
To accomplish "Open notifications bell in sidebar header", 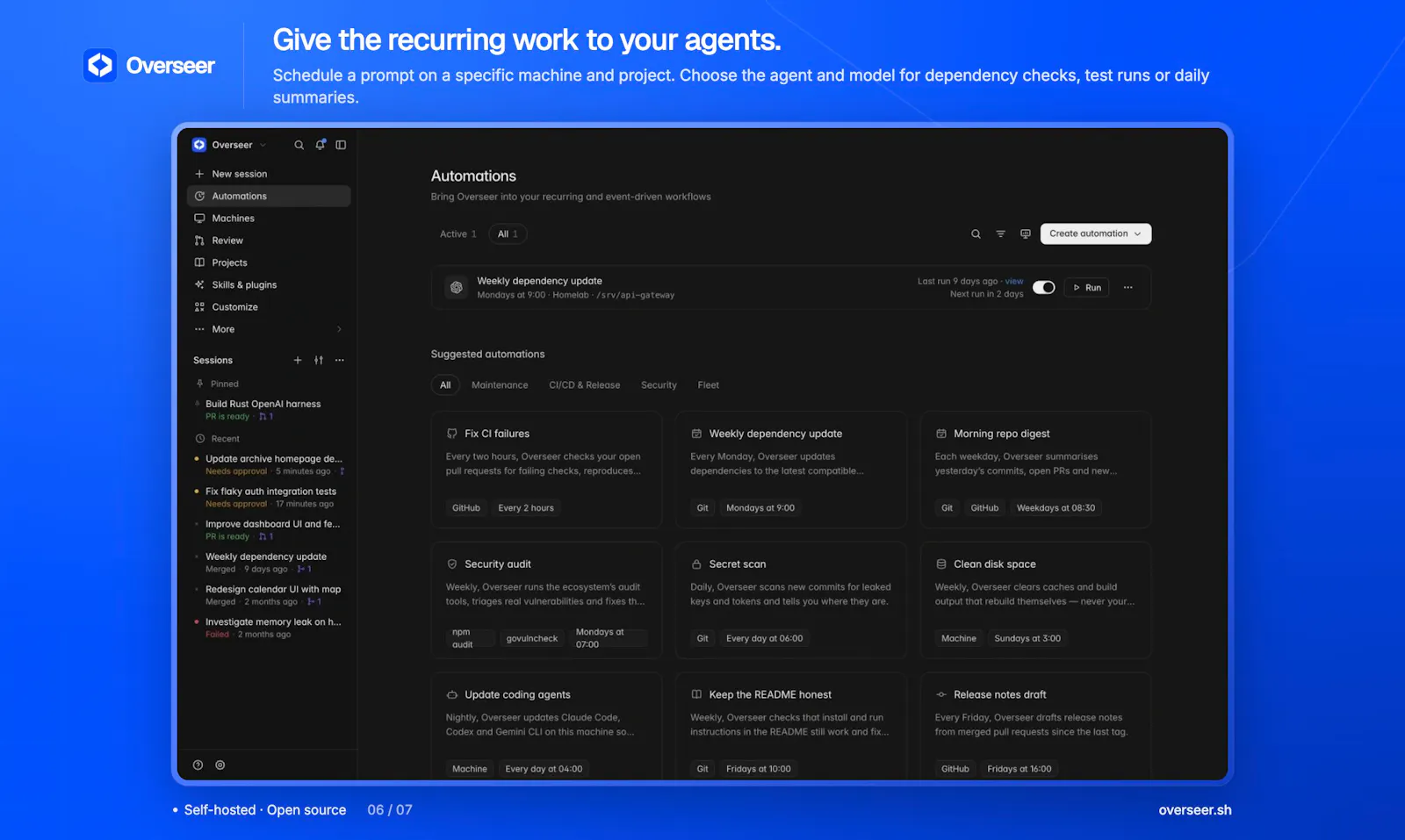I will 321,145.
